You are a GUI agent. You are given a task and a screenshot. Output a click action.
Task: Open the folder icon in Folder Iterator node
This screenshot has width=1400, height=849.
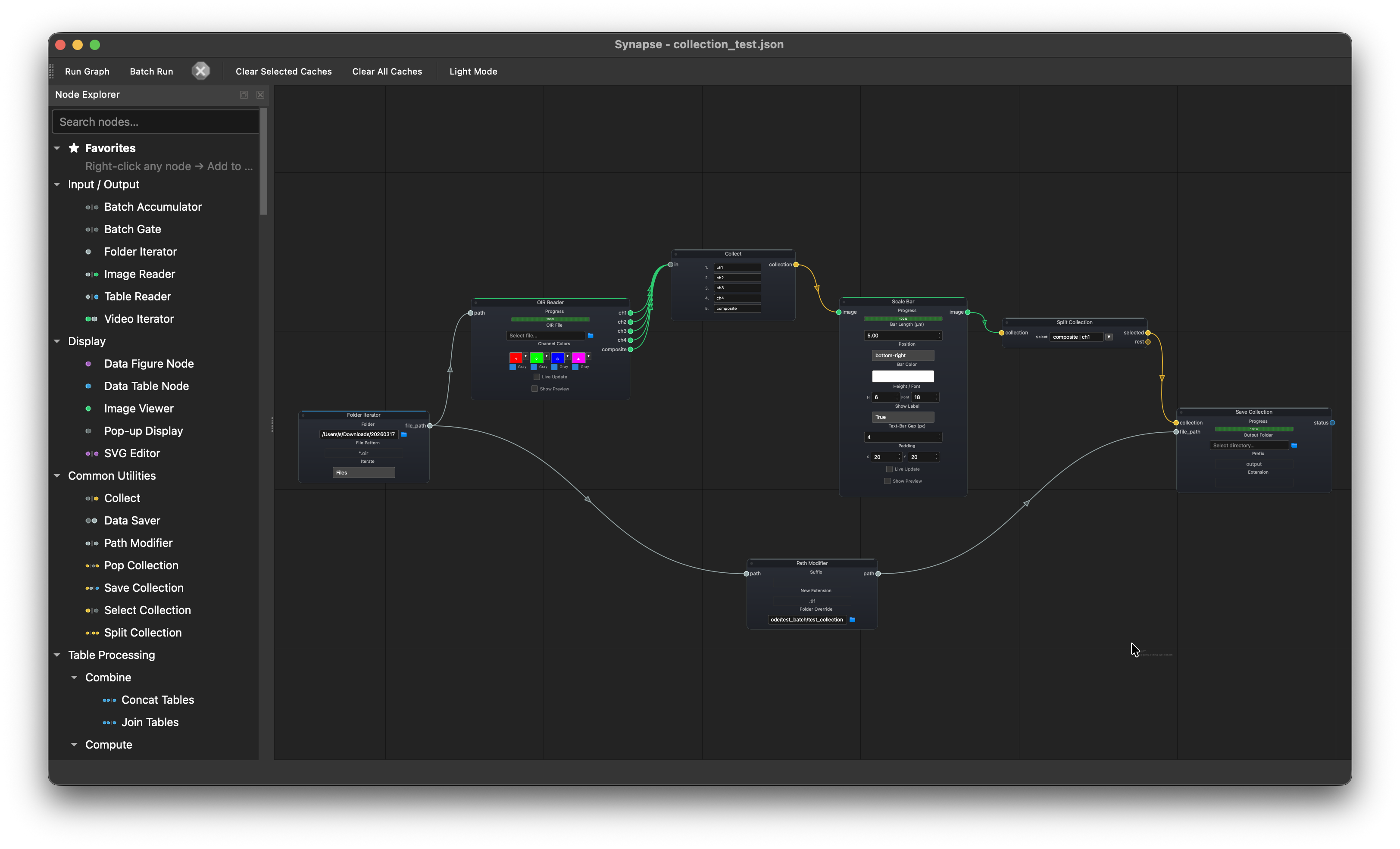click(405, 434)
